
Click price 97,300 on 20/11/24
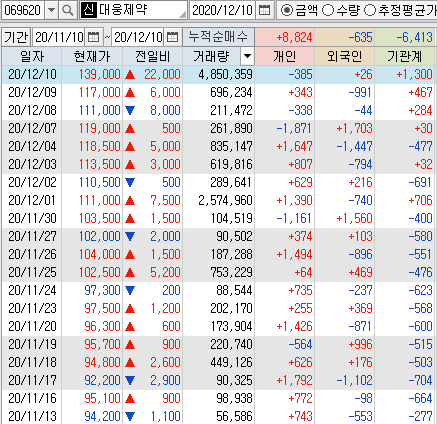(x=102, y=290)
